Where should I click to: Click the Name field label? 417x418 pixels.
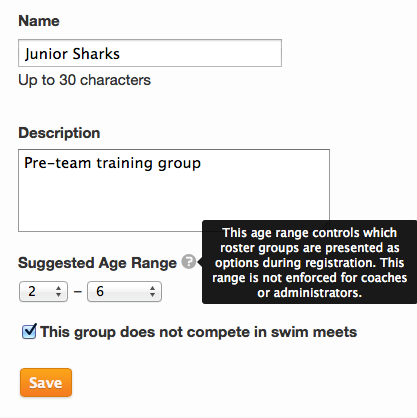point(39,21)
